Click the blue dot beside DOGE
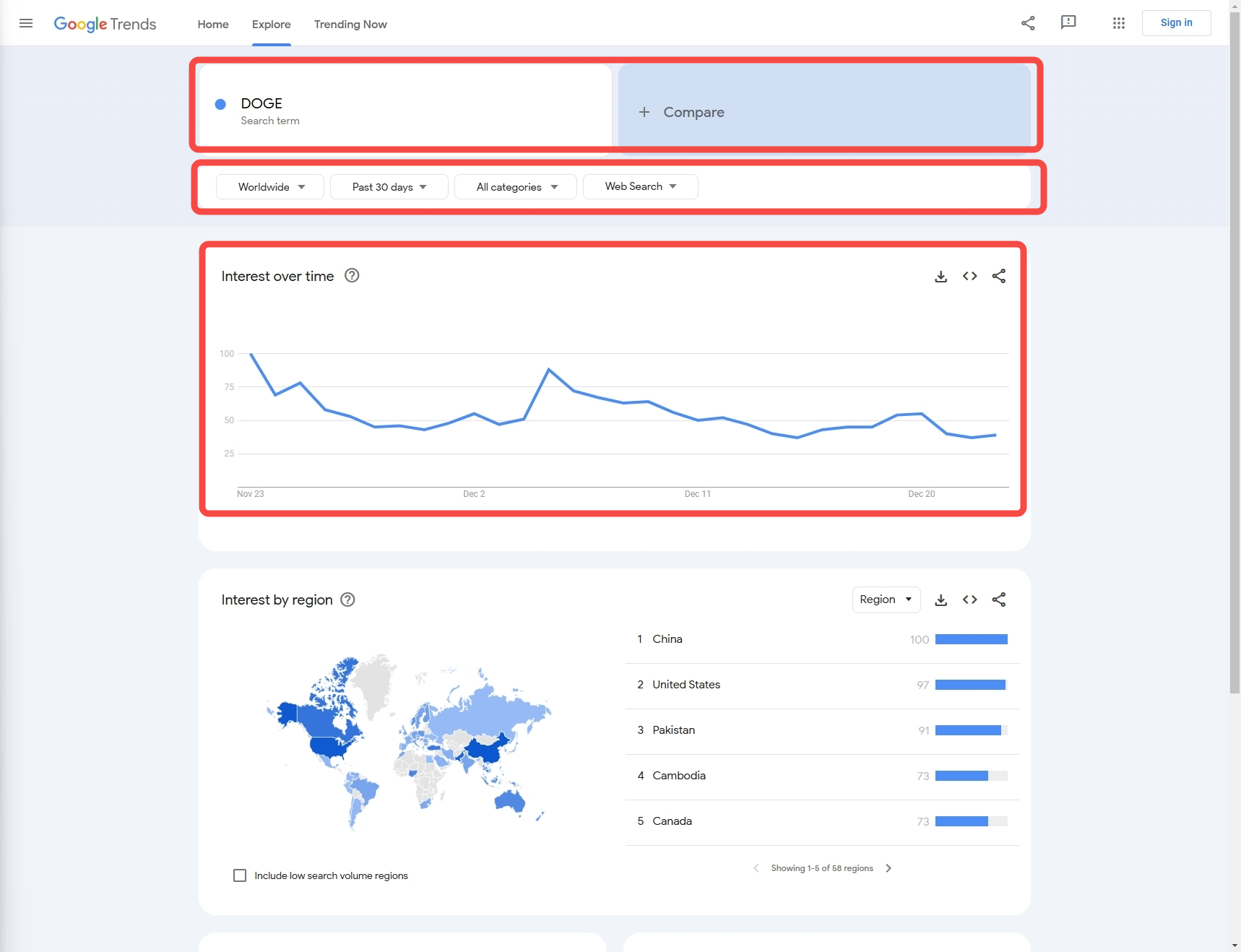The image size is (1241, 952). 220,104
